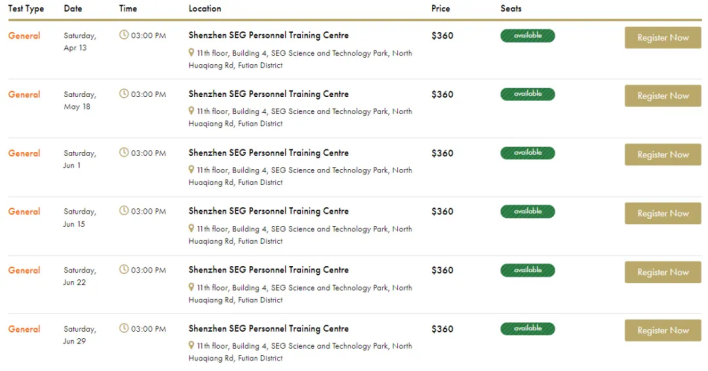Click the clock icon for Apr 13 session
The image size is (708, 371).
124,35
